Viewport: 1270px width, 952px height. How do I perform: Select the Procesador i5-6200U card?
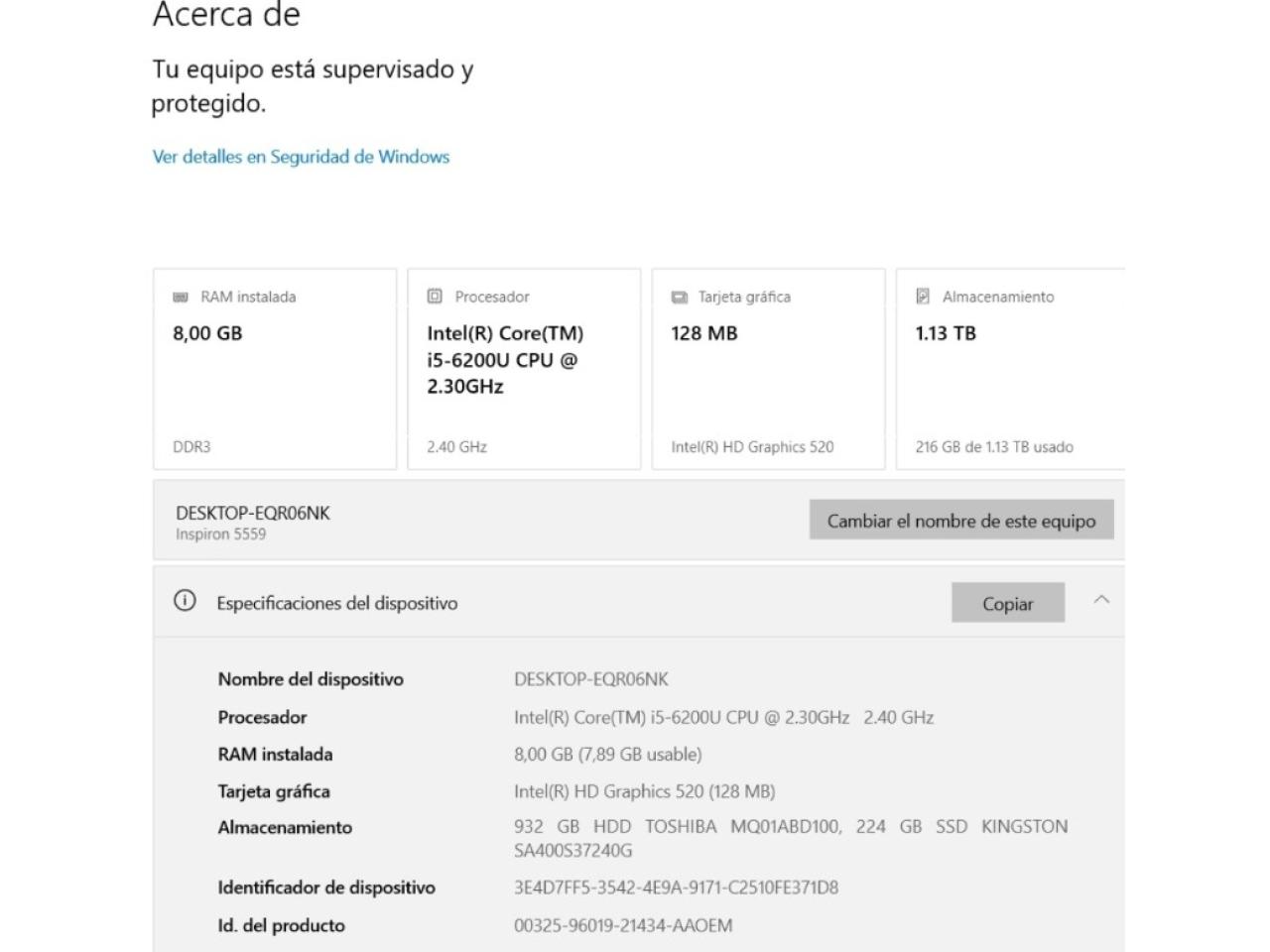coord(524,369)
